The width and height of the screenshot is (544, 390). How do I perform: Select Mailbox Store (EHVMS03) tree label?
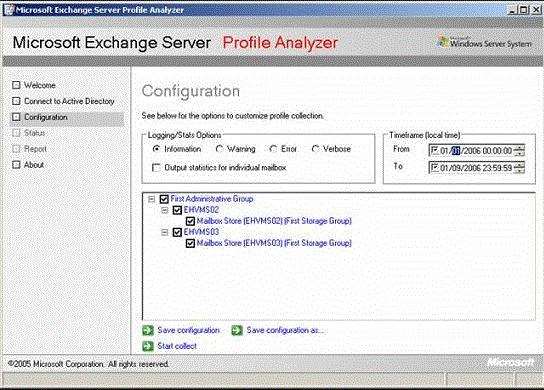pos(274,243)
